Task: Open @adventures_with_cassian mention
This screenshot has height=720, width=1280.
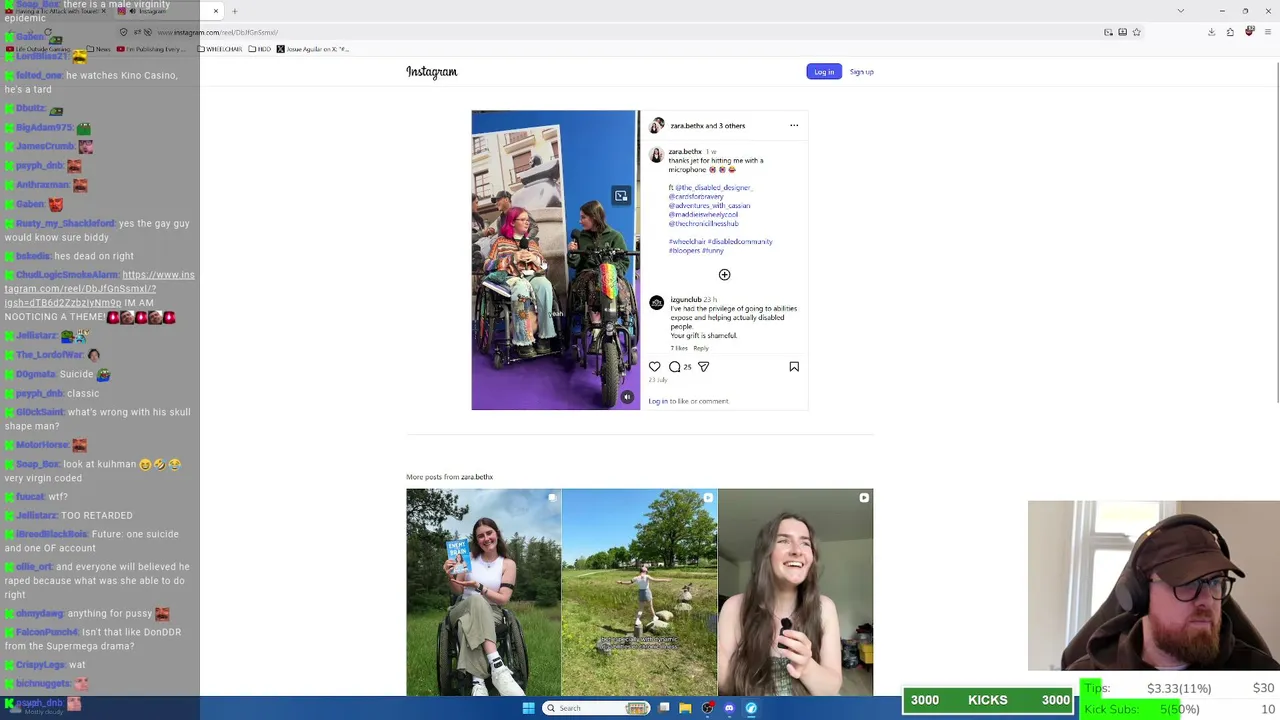Action: [x=709, y=206]
